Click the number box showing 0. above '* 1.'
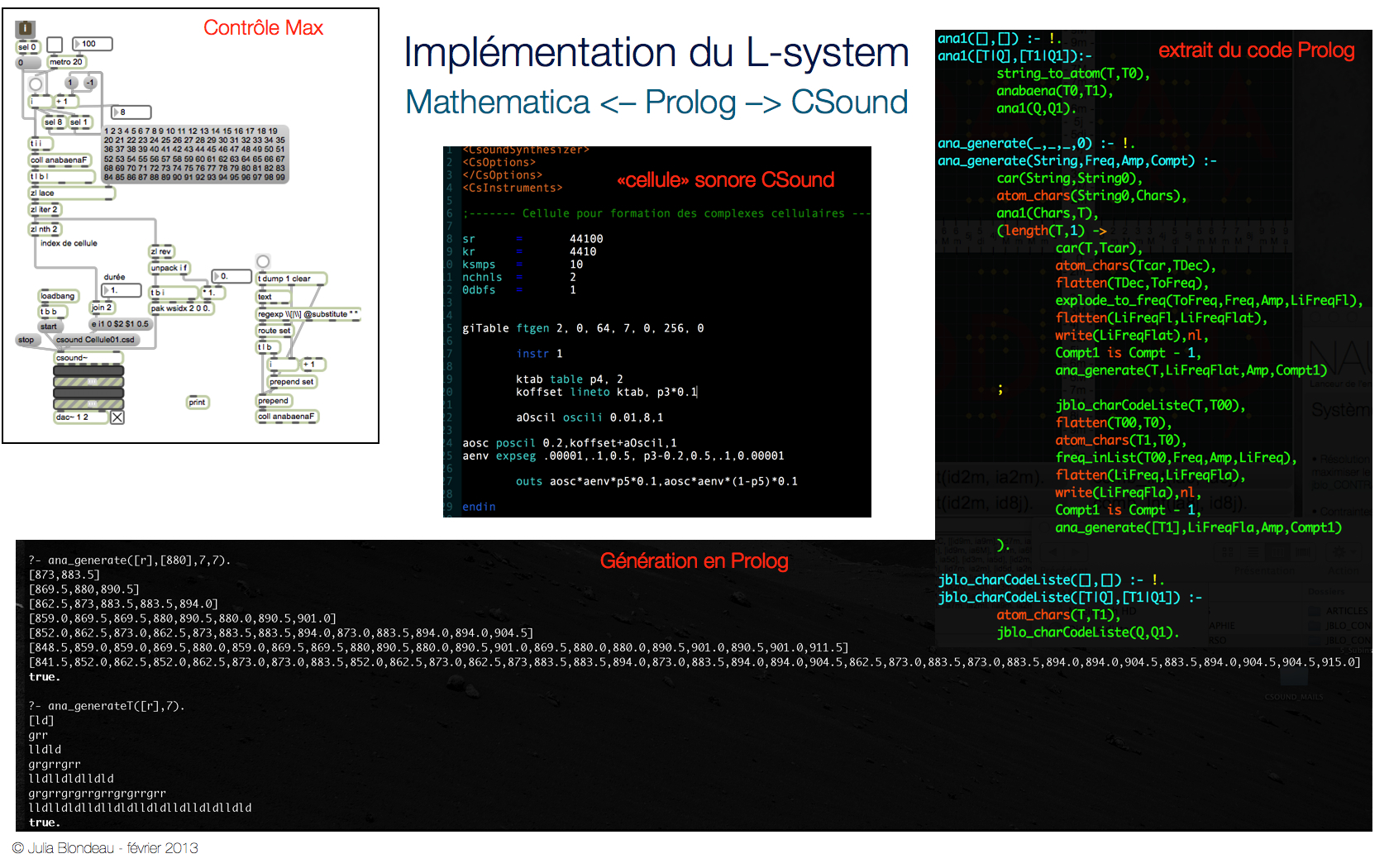The height and width of the screenshot is (868, 1389). tap(231, 276)
